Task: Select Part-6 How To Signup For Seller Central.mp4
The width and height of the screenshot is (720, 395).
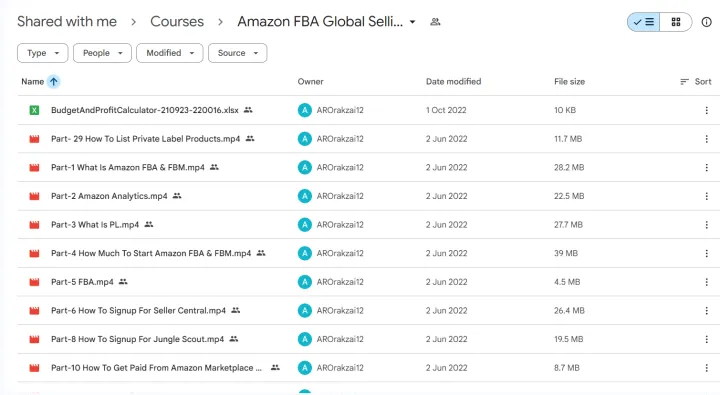Action: 138,310
